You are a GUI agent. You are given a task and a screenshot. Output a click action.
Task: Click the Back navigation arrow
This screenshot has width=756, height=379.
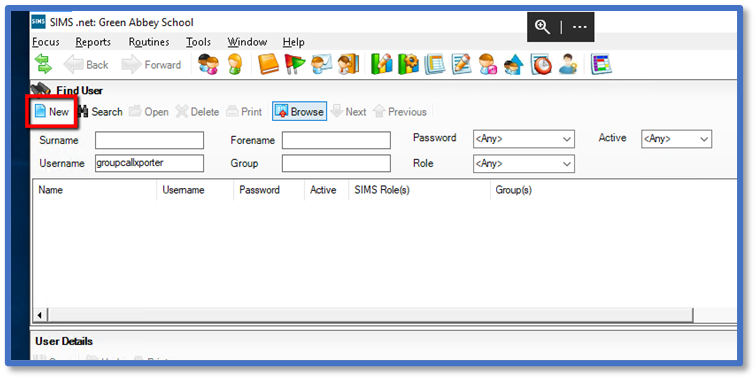(x=86, y=65)
